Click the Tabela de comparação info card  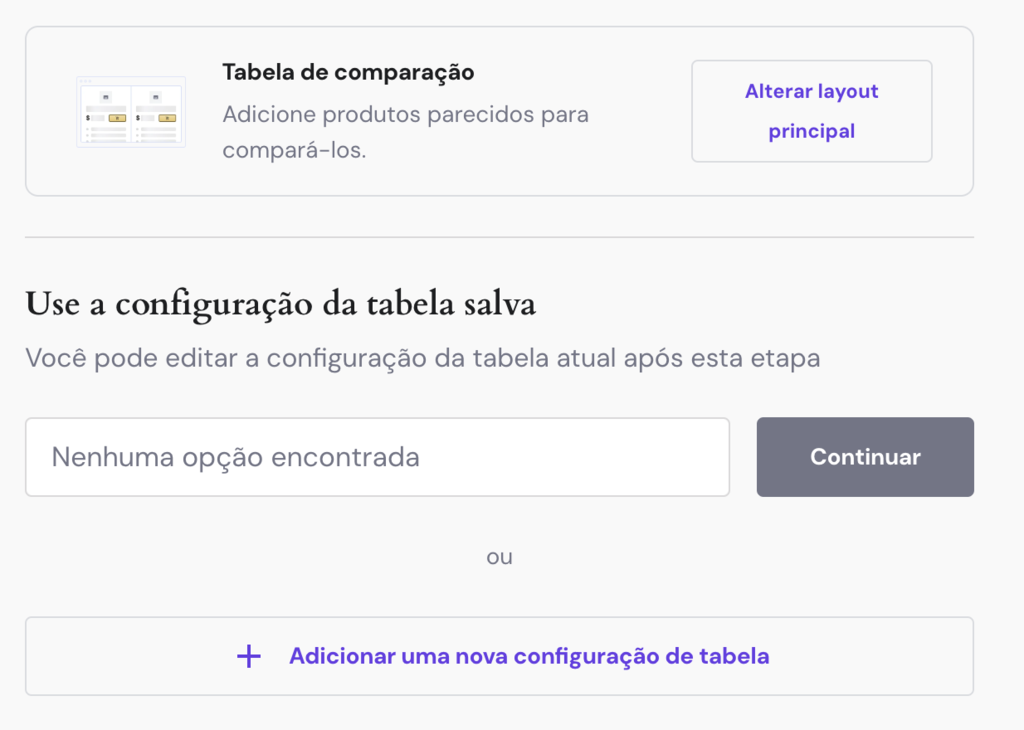(x=500, y=110)
